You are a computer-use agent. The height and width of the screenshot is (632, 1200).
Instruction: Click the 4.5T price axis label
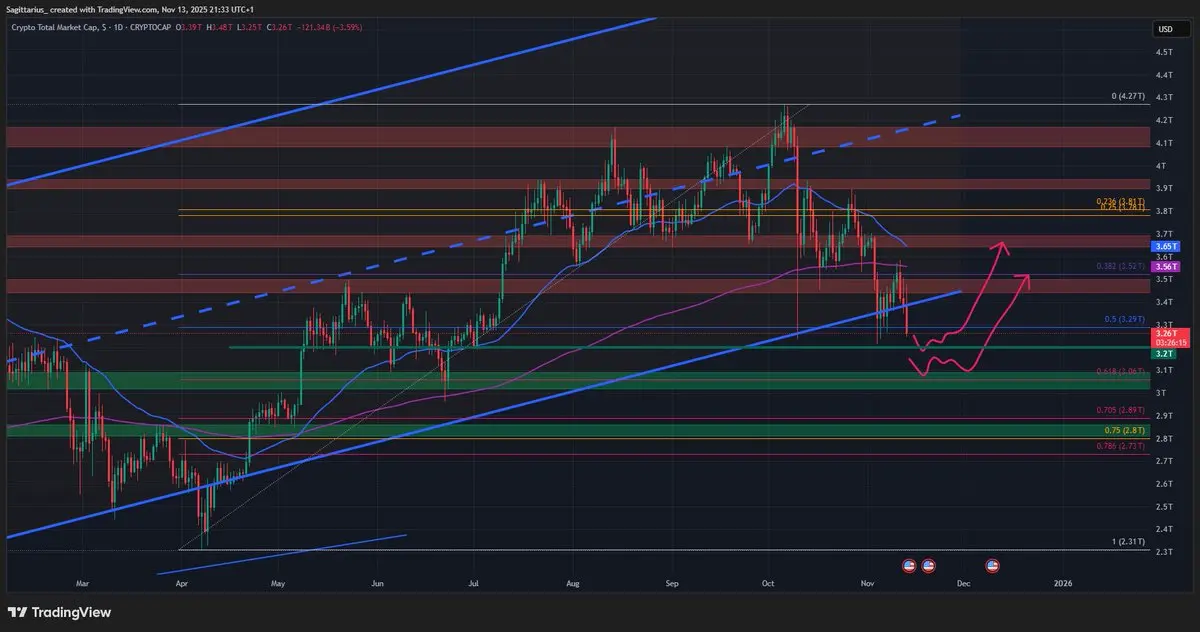[x=1164, y=52]
